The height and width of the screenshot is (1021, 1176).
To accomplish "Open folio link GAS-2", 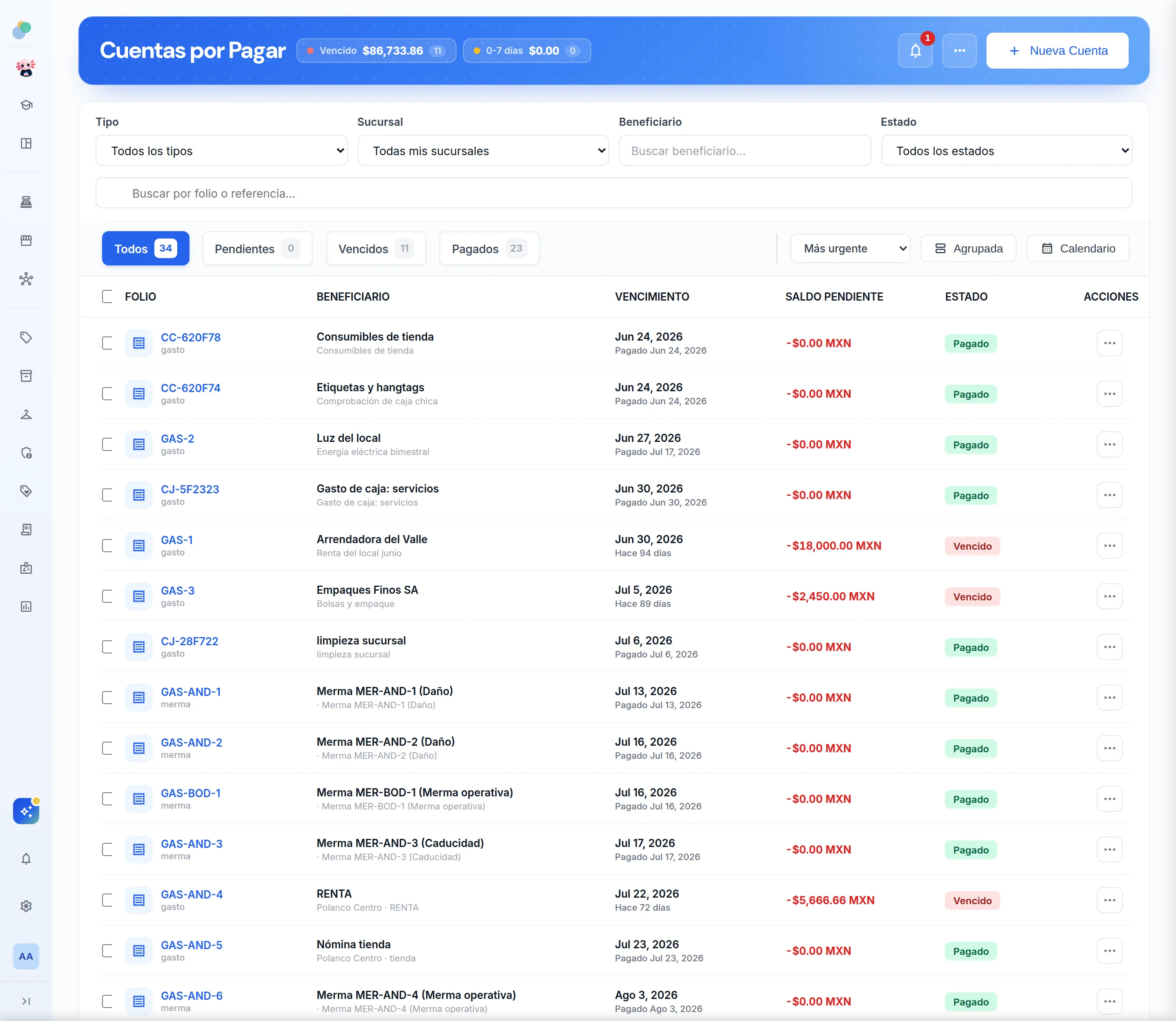I will click(x=177, y=439).
